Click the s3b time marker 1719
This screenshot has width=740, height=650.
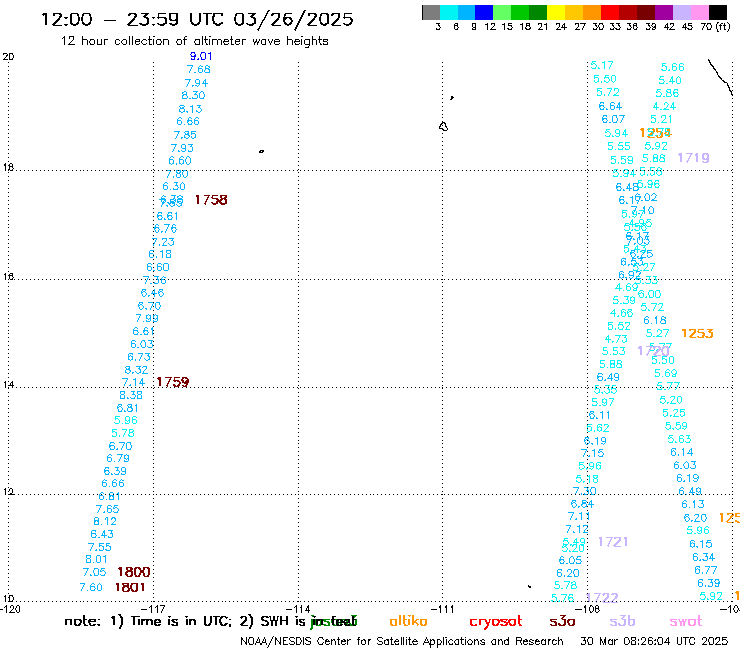693,158
